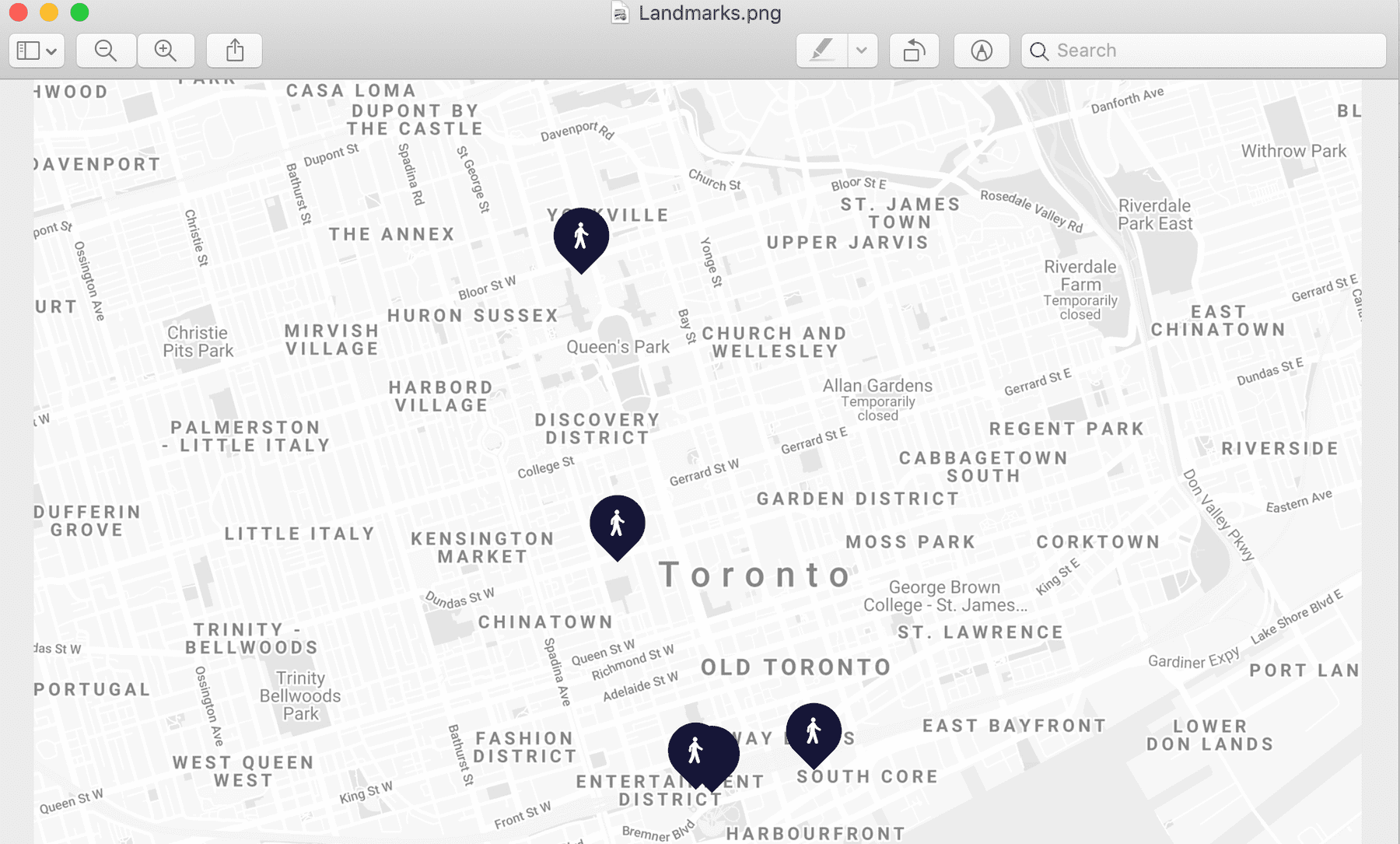Show the Markup toolbar
The image size is (1400, 844).
click(x=981, y=50)
